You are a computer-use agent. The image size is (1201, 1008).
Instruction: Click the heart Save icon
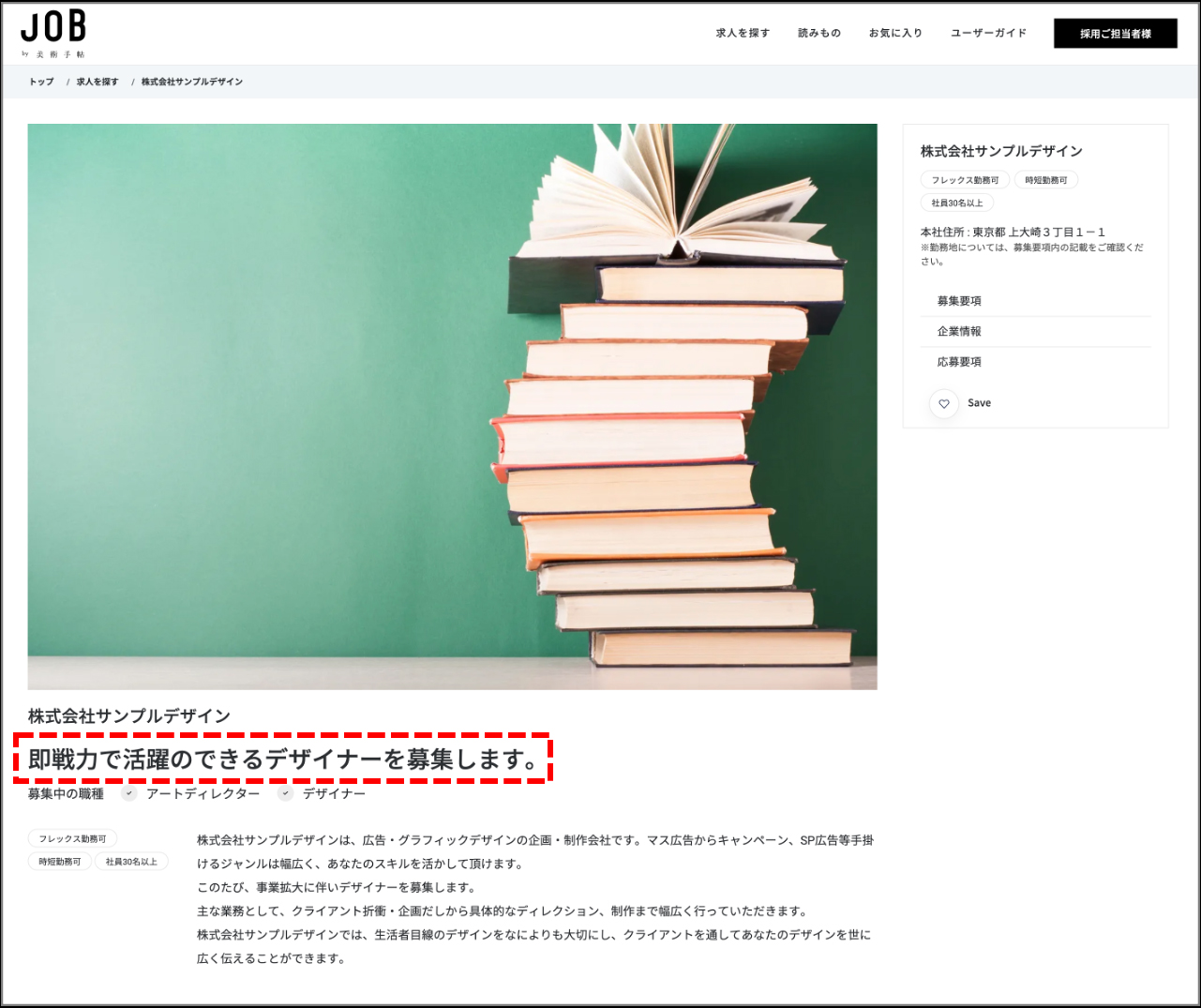click(944, 403)
